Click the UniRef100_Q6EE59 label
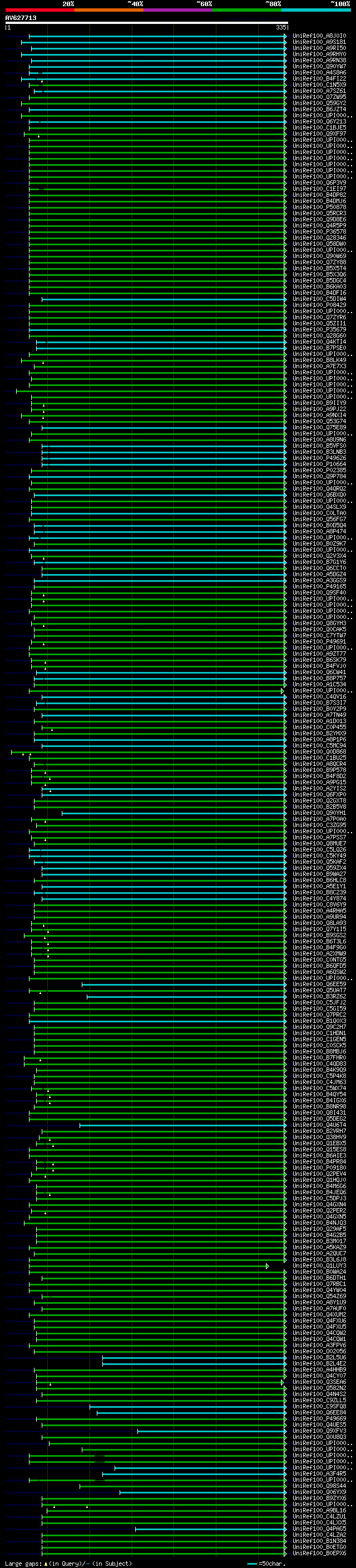 [x=319, y=985]
